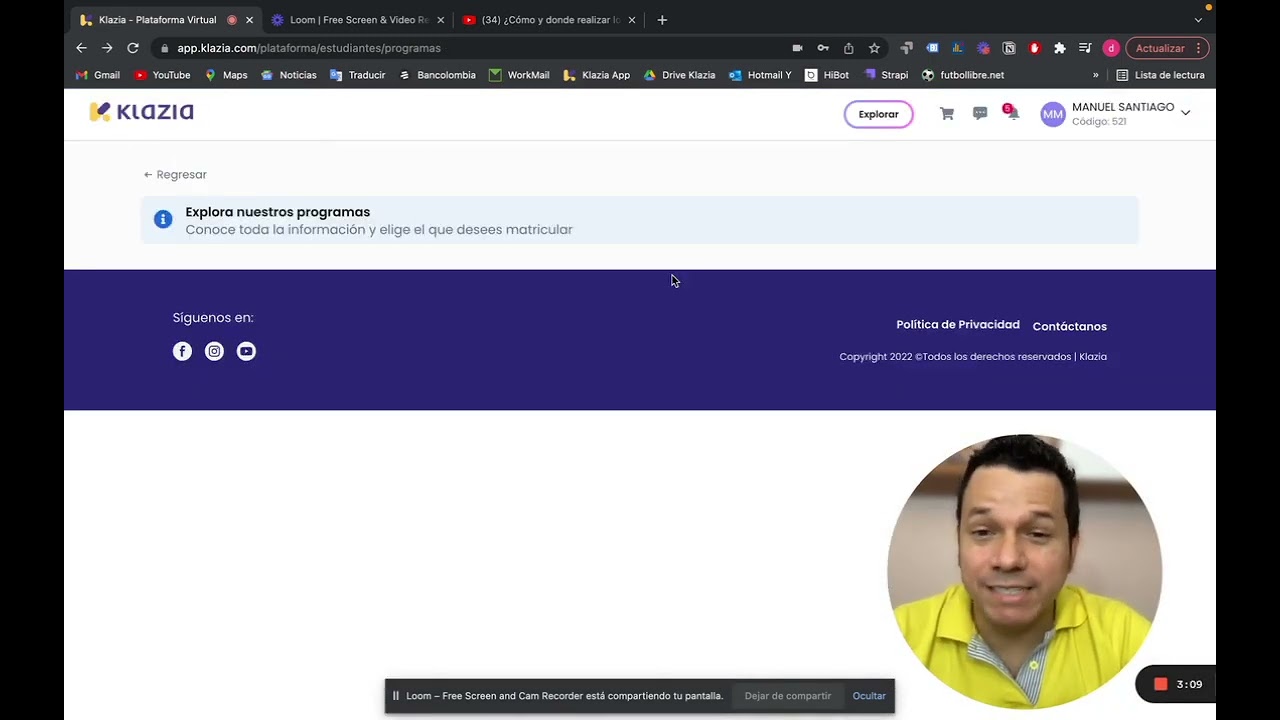Open the Contáctanos link
The height and width of the screenshot is (720, 1280).
1069,326
